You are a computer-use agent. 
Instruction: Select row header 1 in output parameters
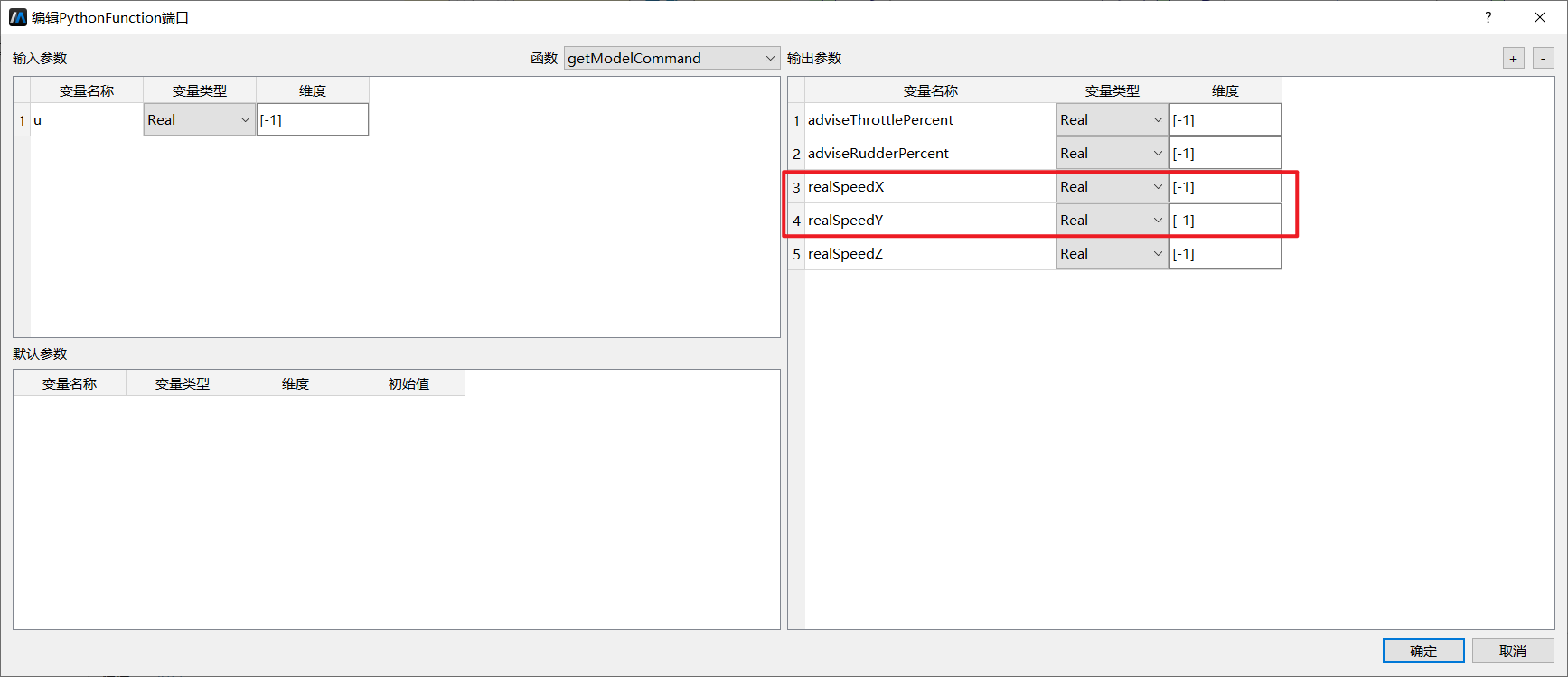[x=796, y=119]
